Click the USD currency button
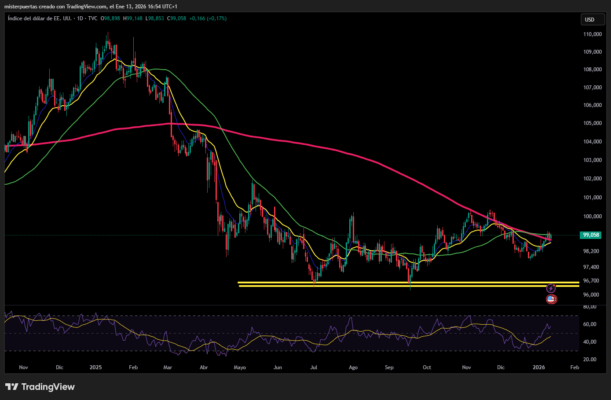 click(x=589, y=19)
